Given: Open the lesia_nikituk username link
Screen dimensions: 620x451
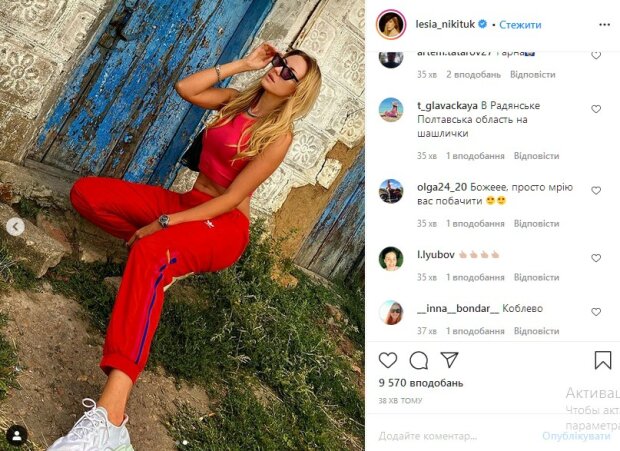Looking at the screenshot, I should click(x=445, y=25).
